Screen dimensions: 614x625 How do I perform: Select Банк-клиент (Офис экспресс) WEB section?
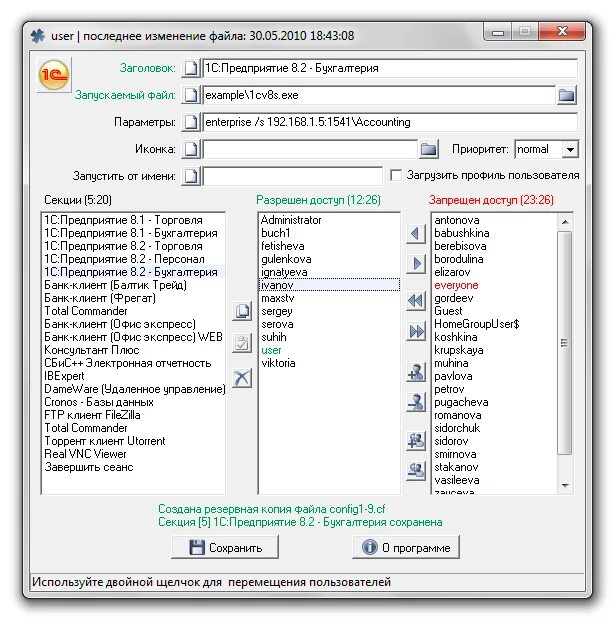pos(134,337)
